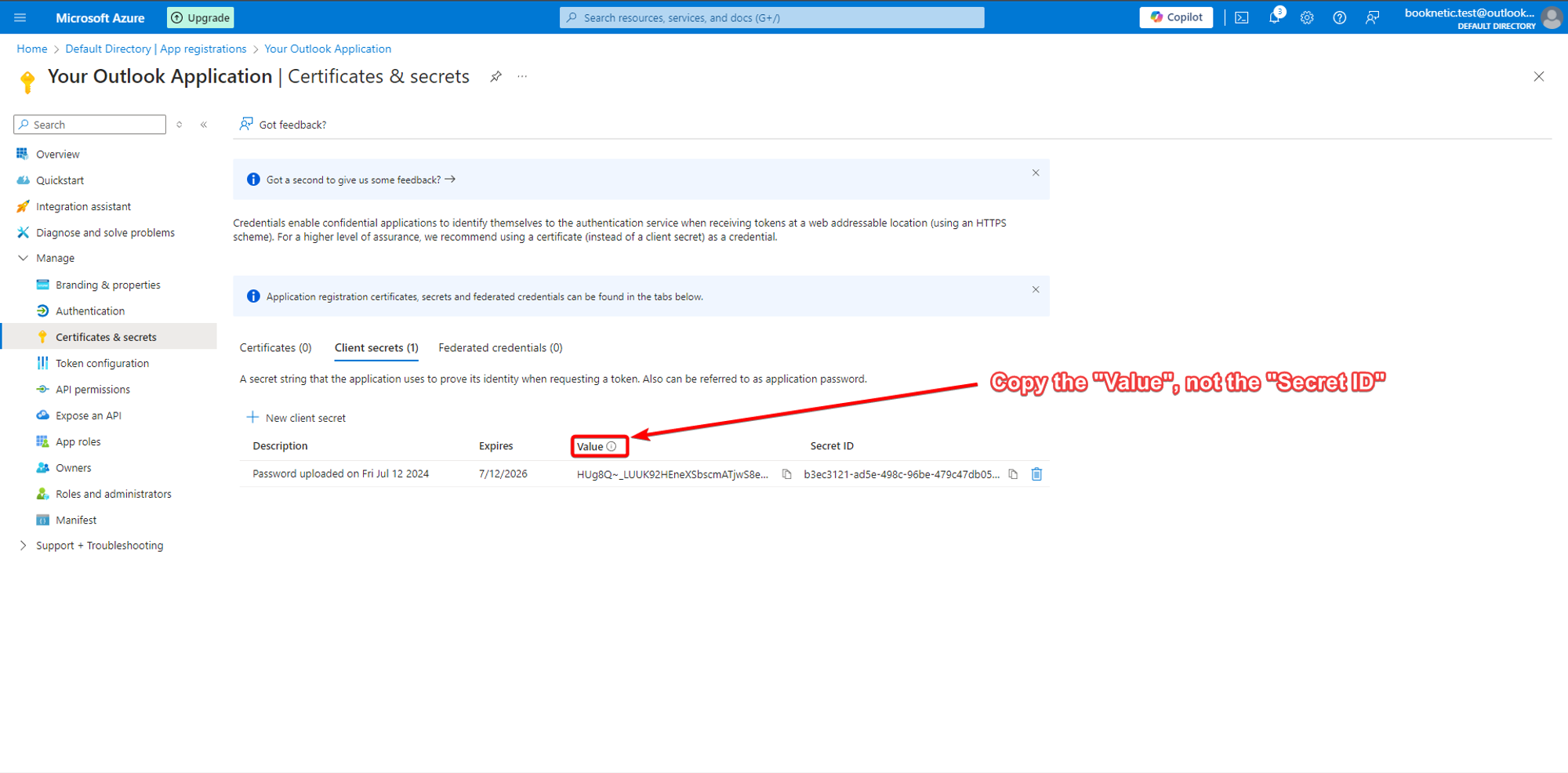Pin this blade with the pin icon
Screen dimensions: 1568x773
pyautogui.click(x=496, y=76)
